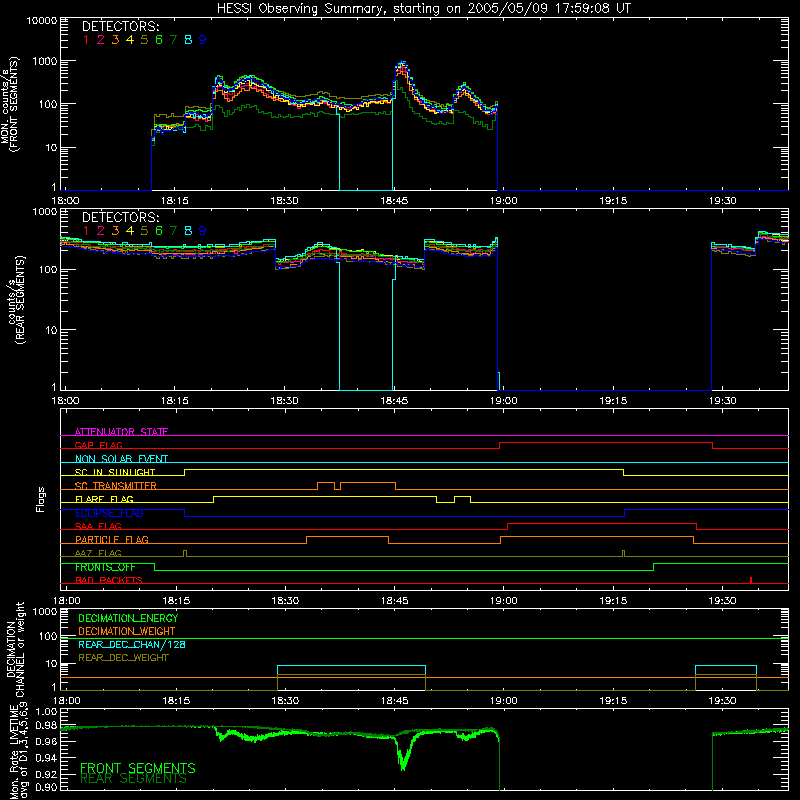Click the 0.92 tick on livetime axis

tap(46, 774)
